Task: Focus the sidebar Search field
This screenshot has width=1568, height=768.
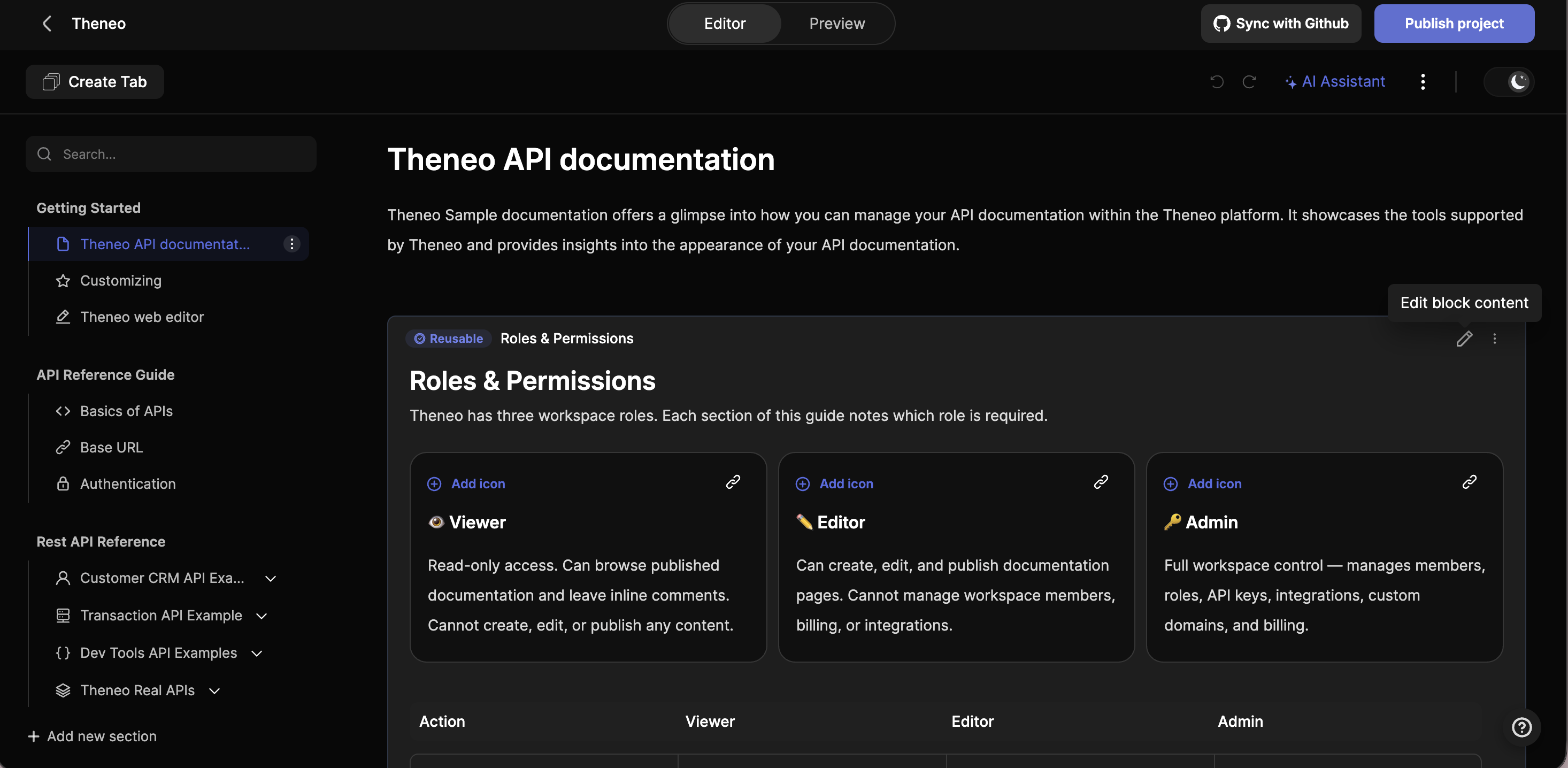Action: pos(171,154)
